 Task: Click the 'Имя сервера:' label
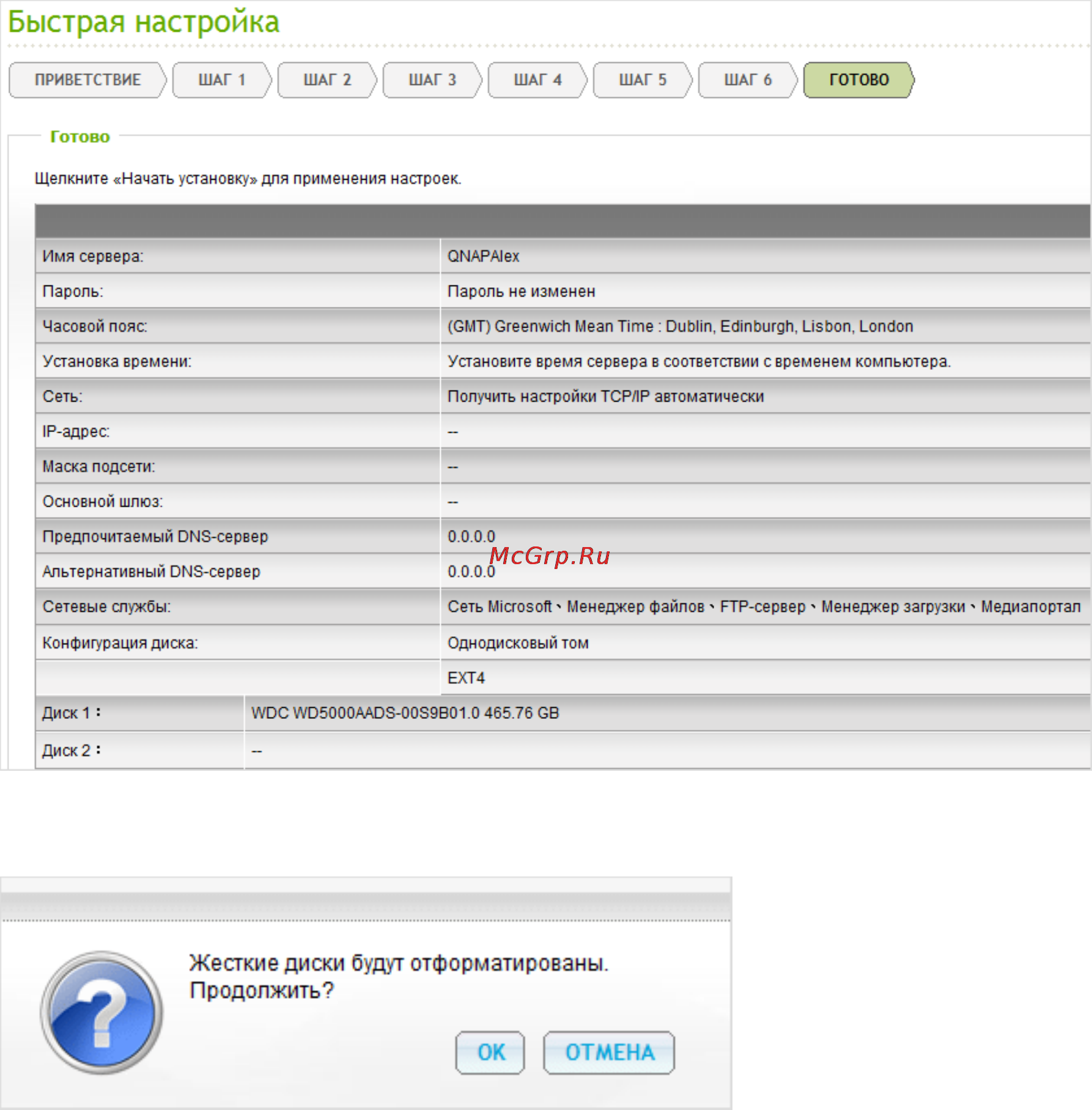coord(93,256)
